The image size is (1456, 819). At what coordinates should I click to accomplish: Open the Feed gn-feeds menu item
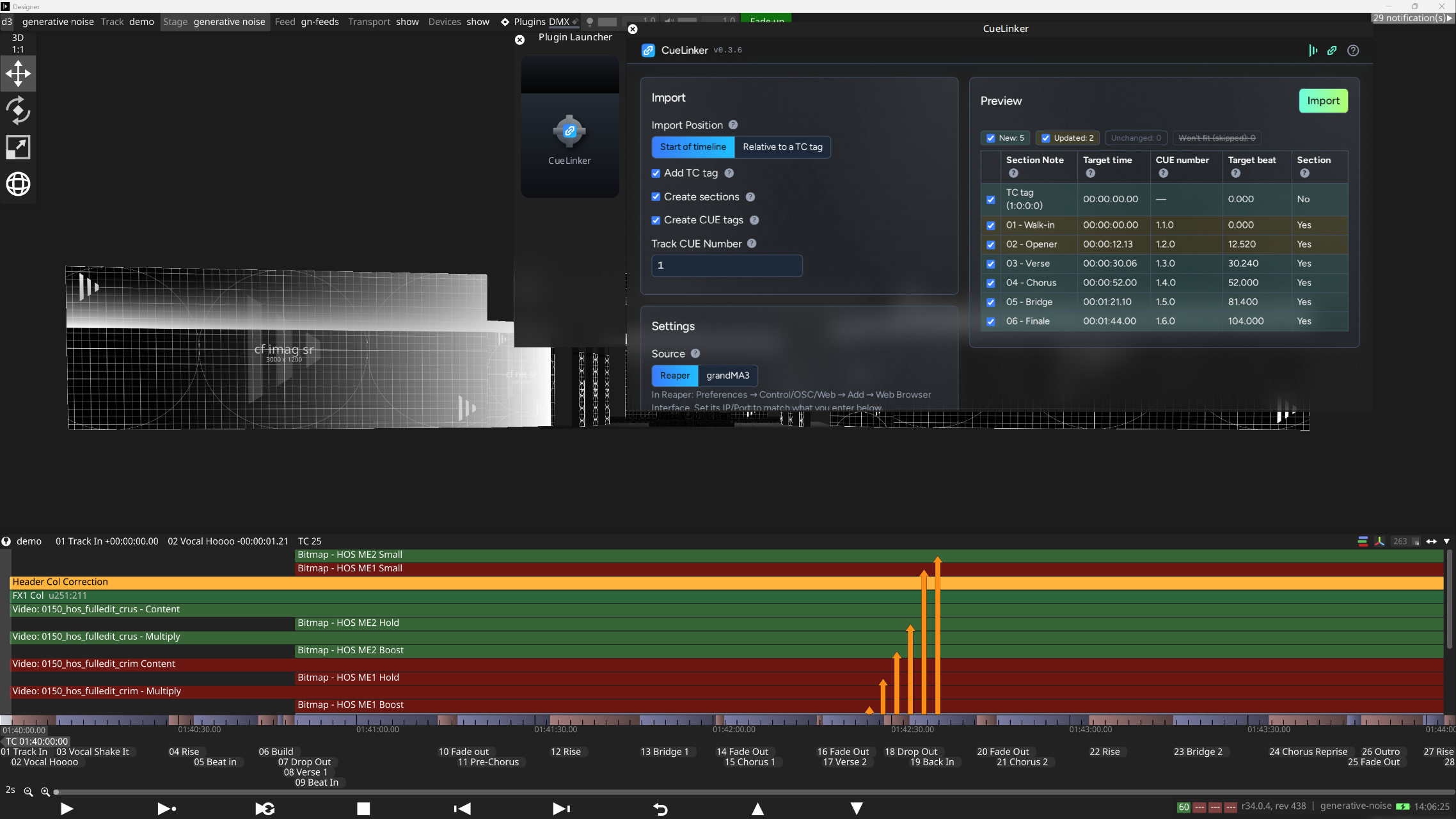[306, 22]
